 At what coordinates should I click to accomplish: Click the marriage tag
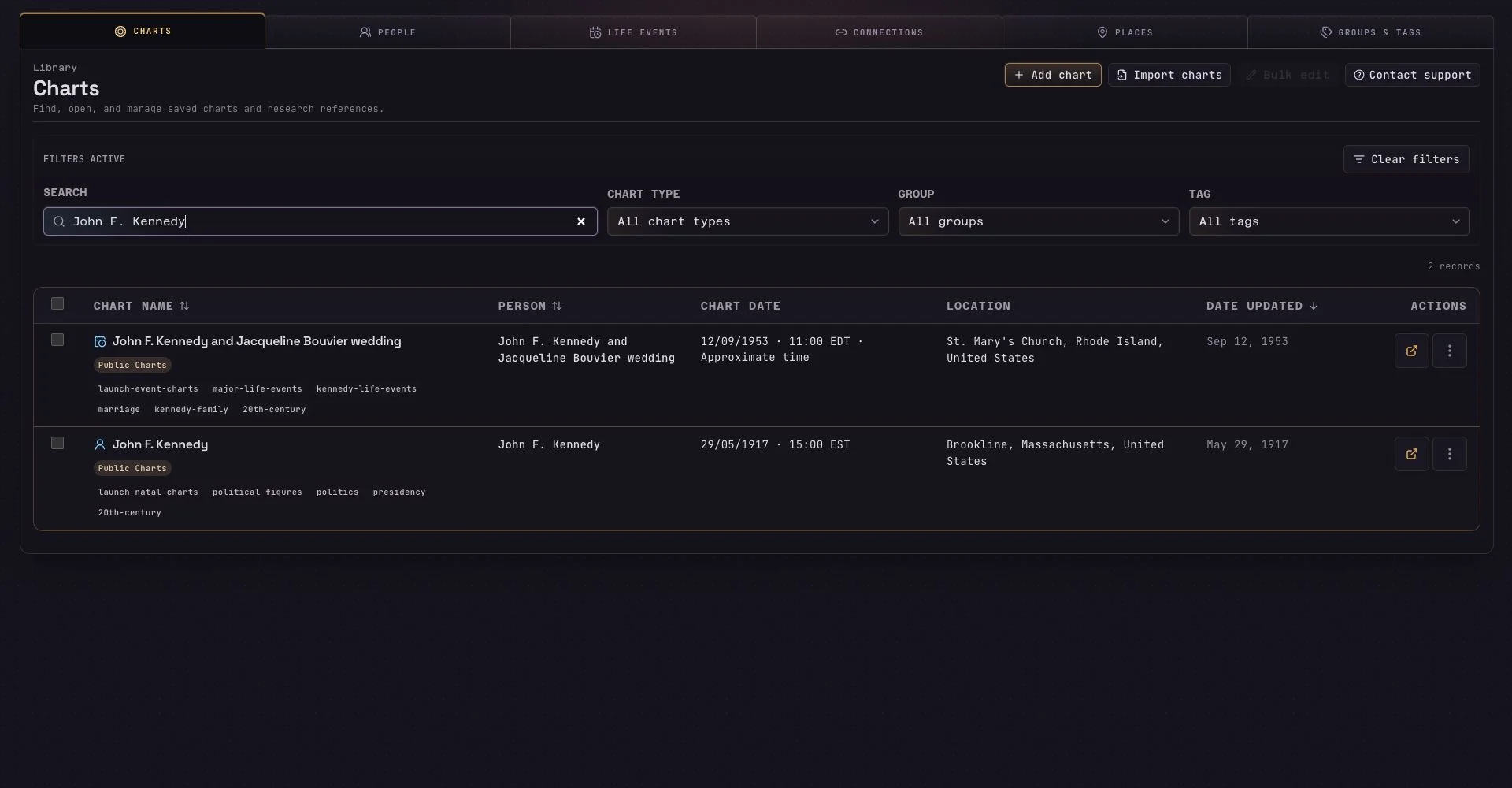[x=119, y=409]
